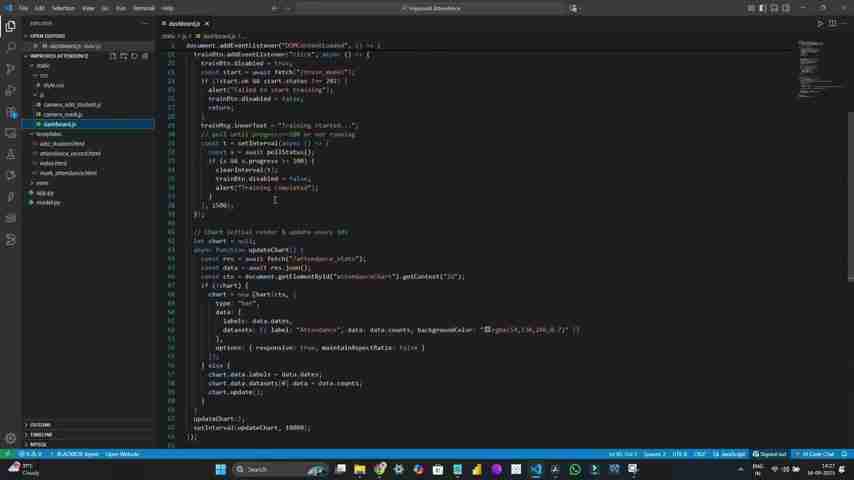Expand the Outline section
The width and height of the screenshot is (854, 480).
coord(40,425)
